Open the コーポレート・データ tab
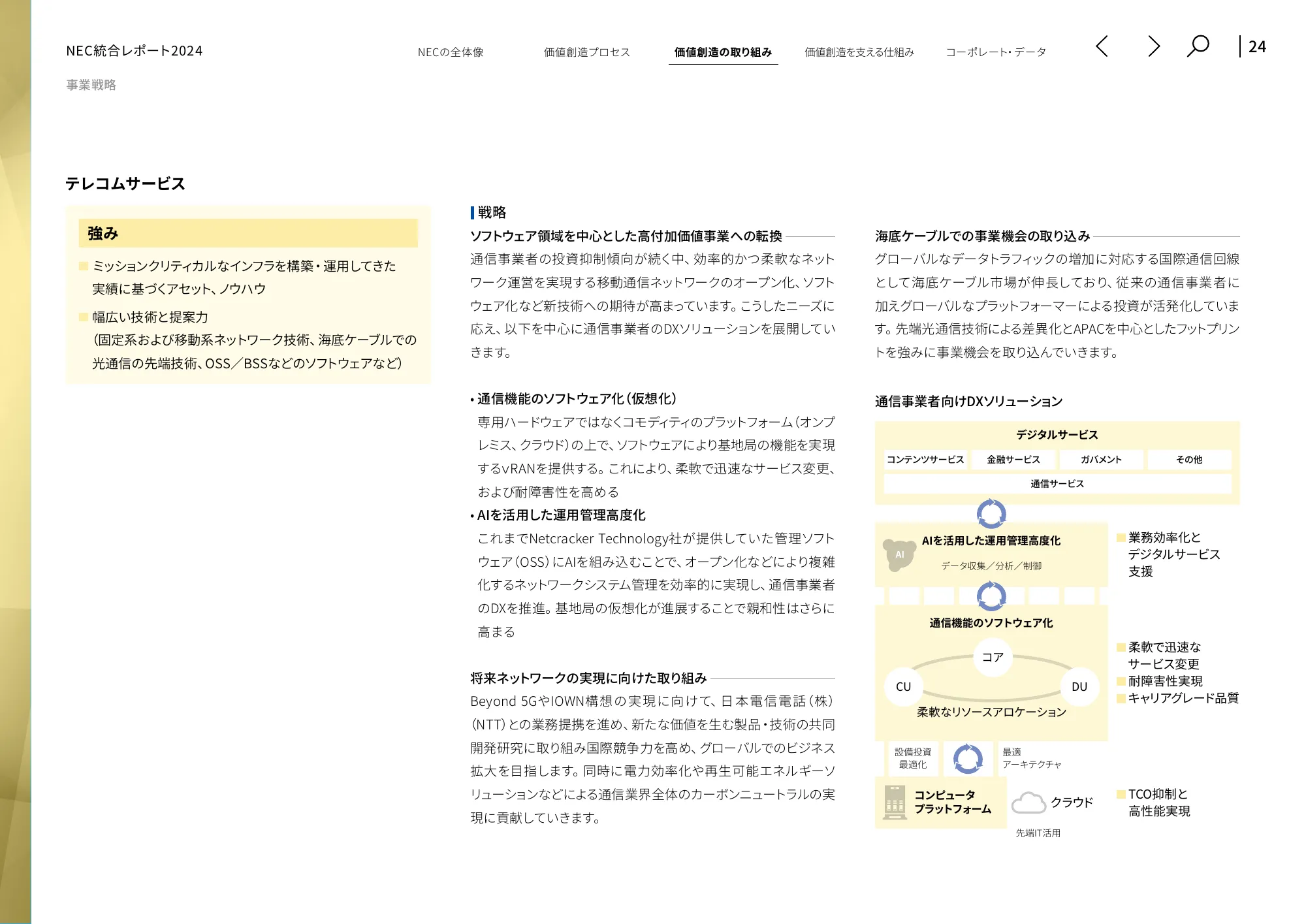This screenshot has height=924, width=1306. [996, 52]
